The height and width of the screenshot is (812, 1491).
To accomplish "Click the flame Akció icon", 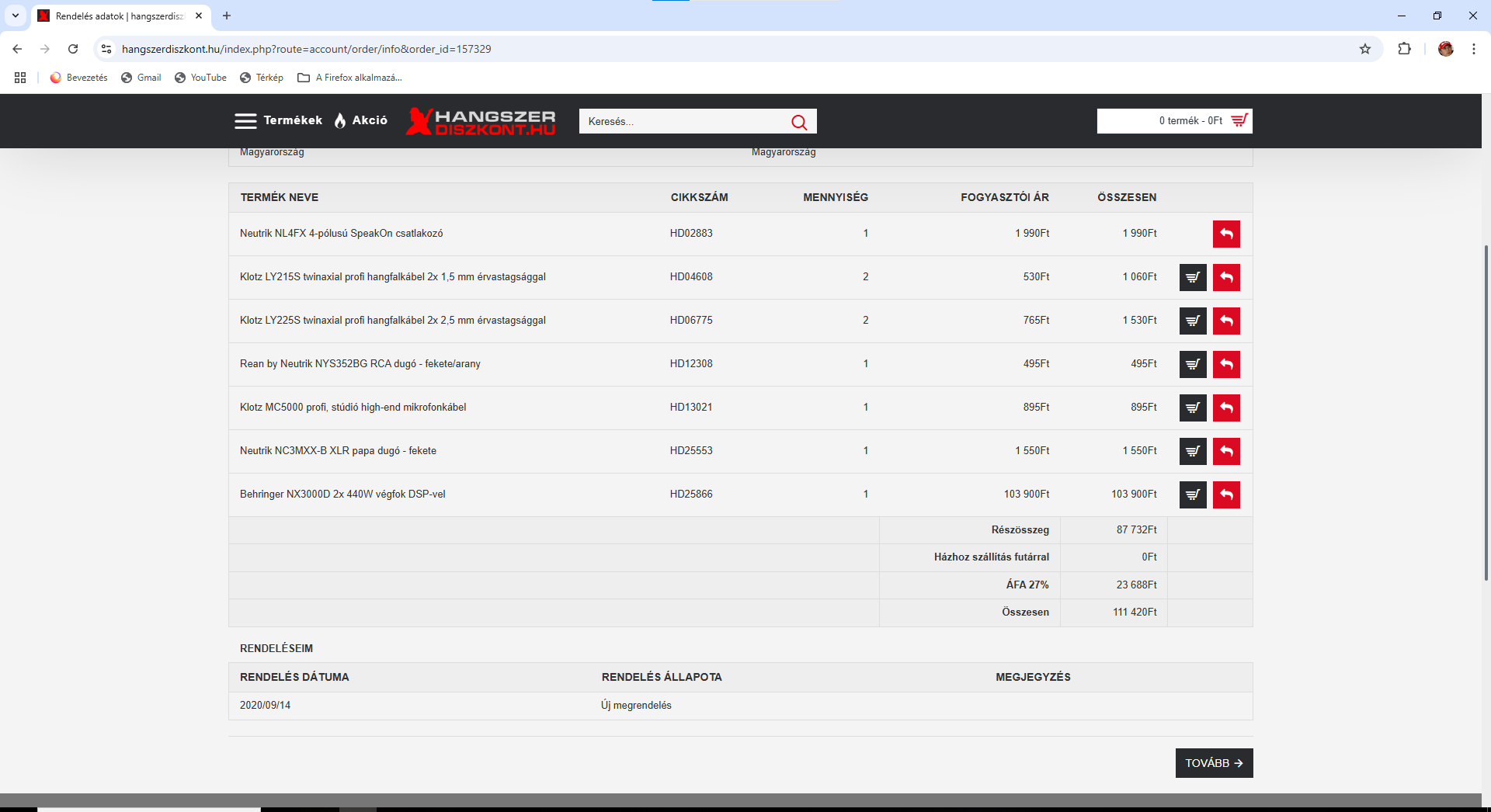I will (x=340, y=120).
